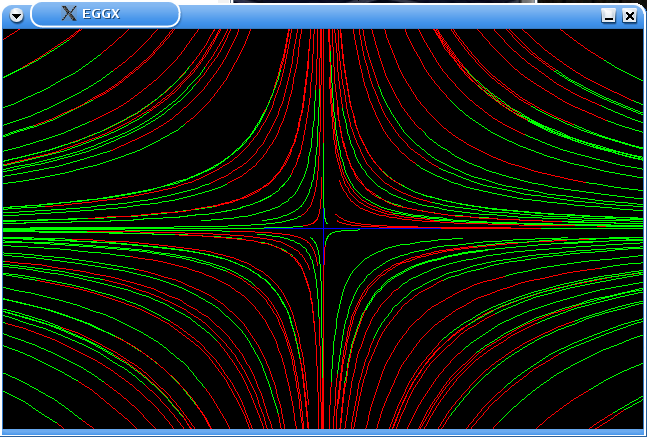Minimize the EGGX window
Viewport: 647px width, 437px height.
point(608,15)
